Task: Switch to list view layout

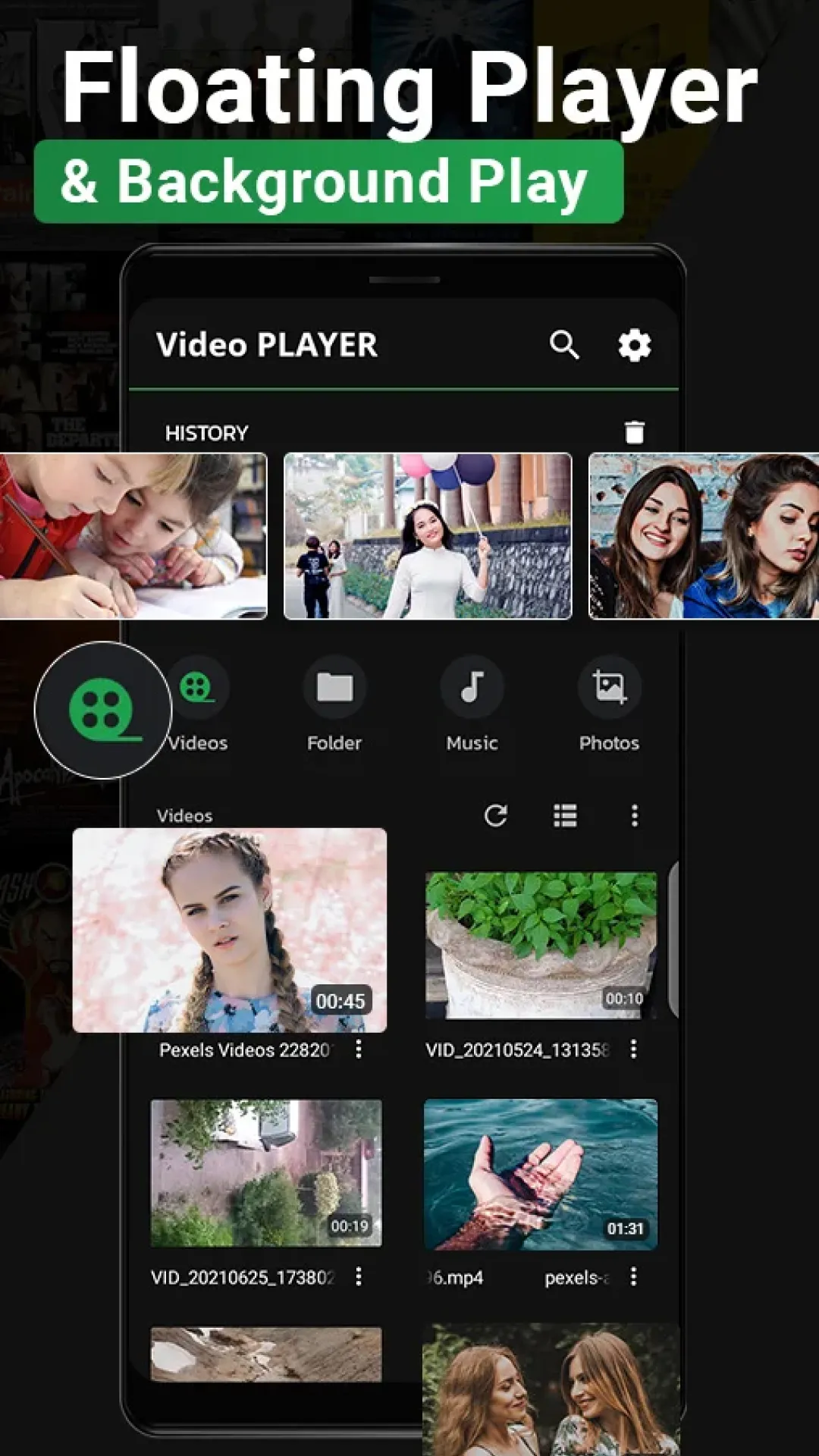Action: click(565, 816)
